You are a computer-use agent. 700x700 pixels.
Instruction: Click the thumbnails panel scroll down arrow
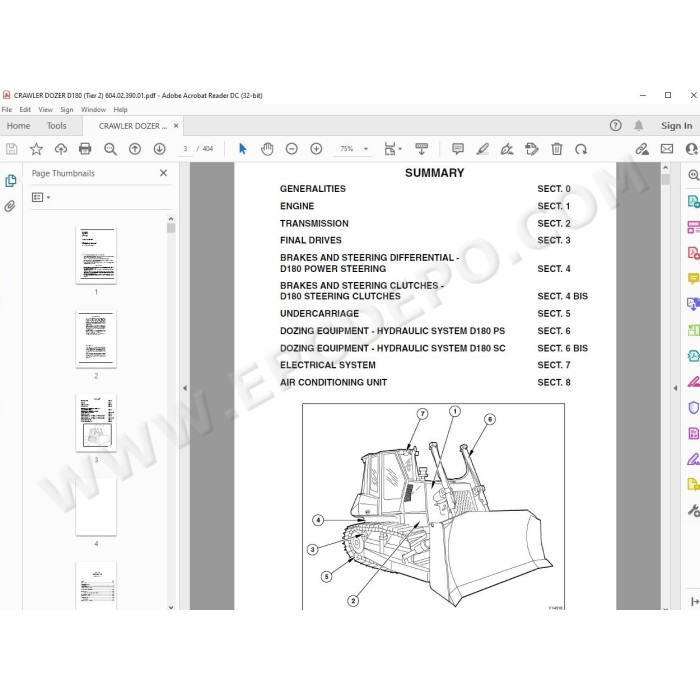click(171, 607)
